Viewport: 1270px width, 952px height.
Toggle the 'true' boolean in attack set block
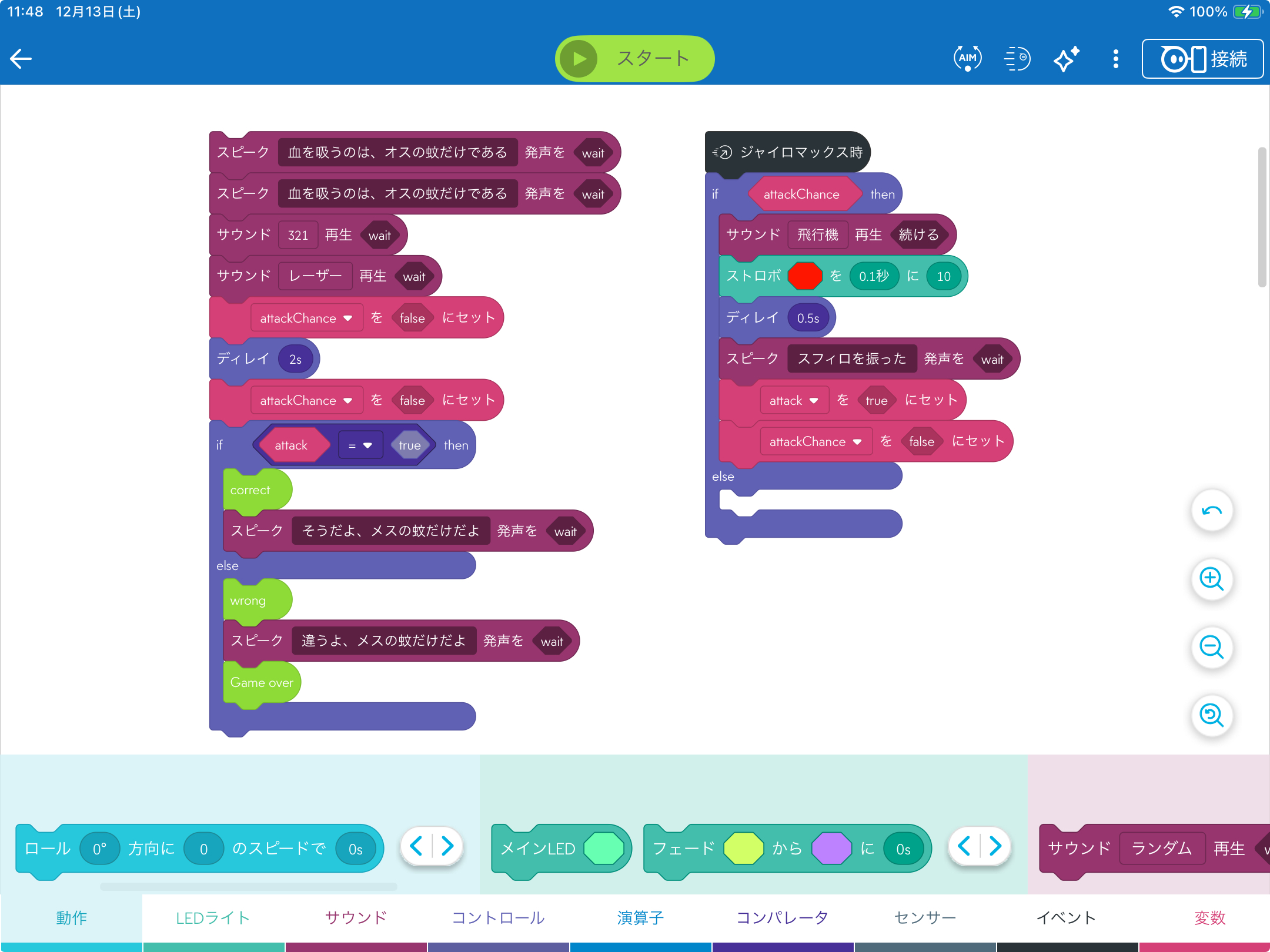coord(876,401)
